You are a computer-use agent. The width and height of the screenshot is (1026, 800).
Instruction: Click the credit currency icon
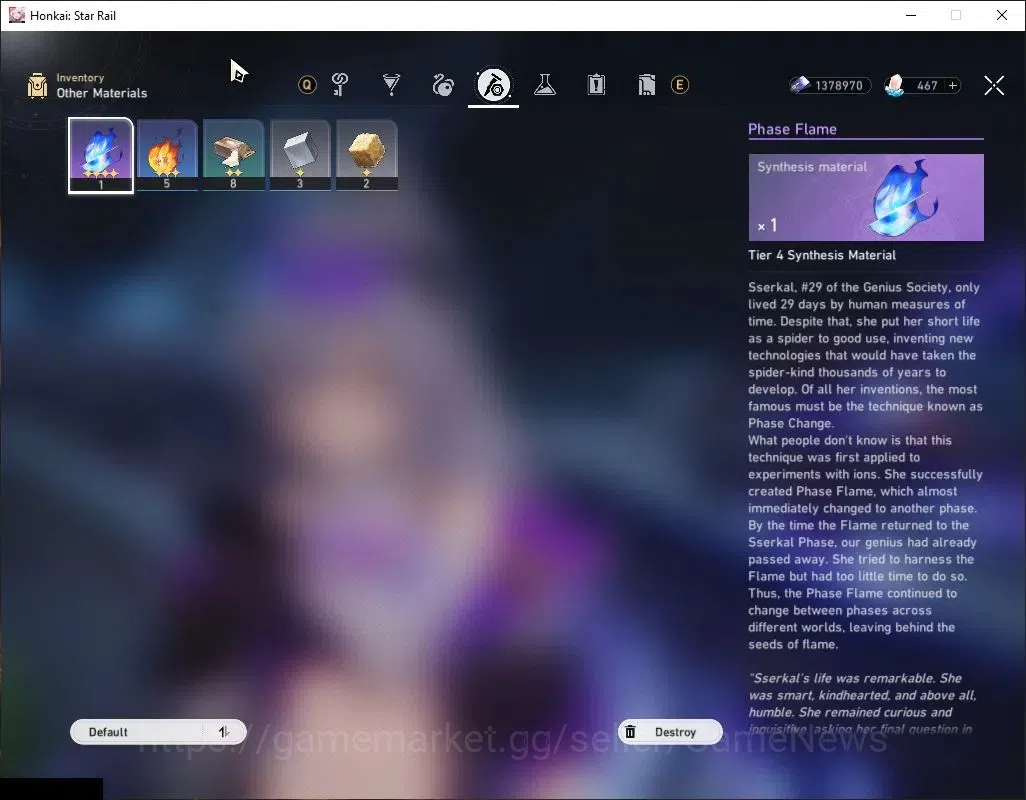800,85
